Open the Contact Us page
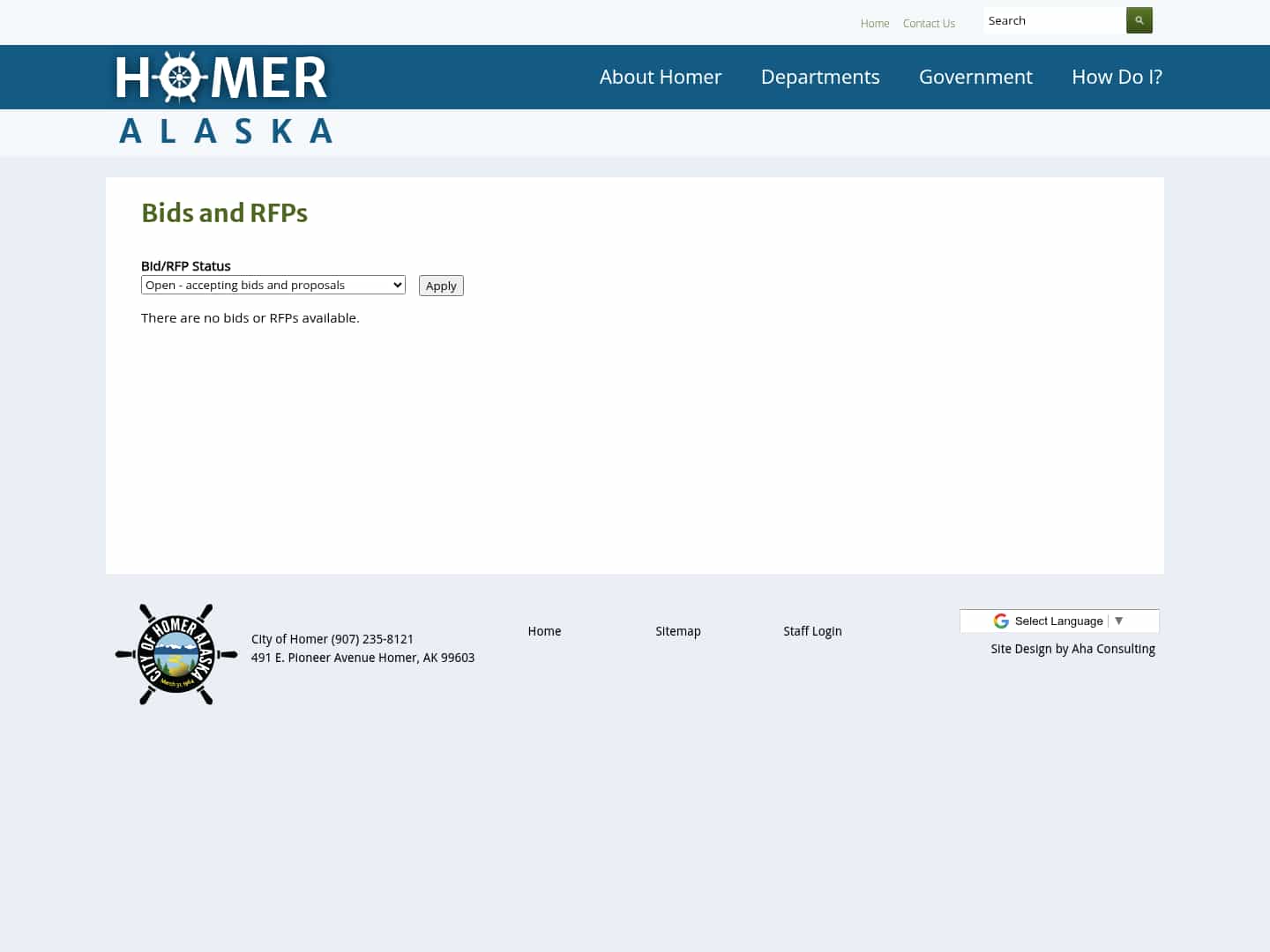This screenshot has height=952, width=1270. point(929,23)
